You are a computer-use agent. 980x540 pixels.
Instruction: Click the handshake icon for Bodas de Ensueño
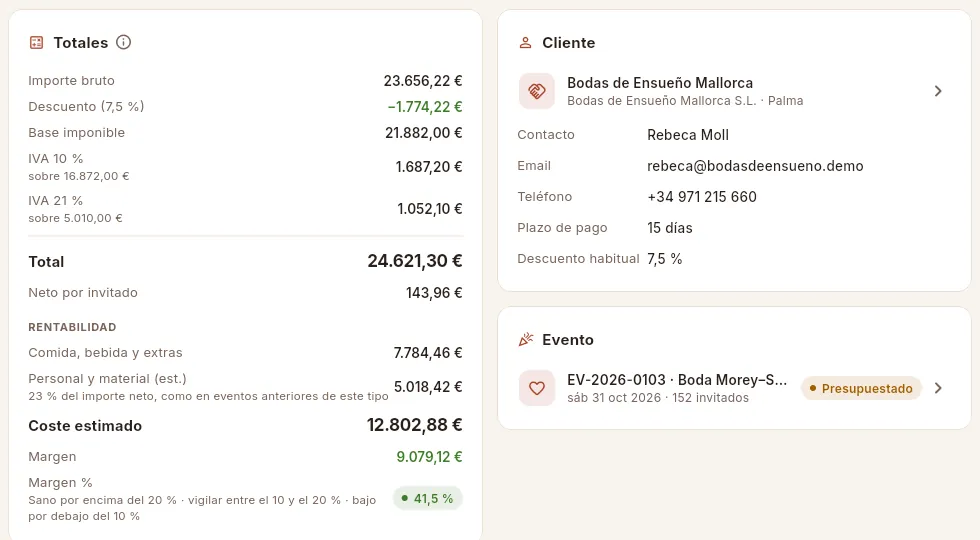(x=536, y=91)
